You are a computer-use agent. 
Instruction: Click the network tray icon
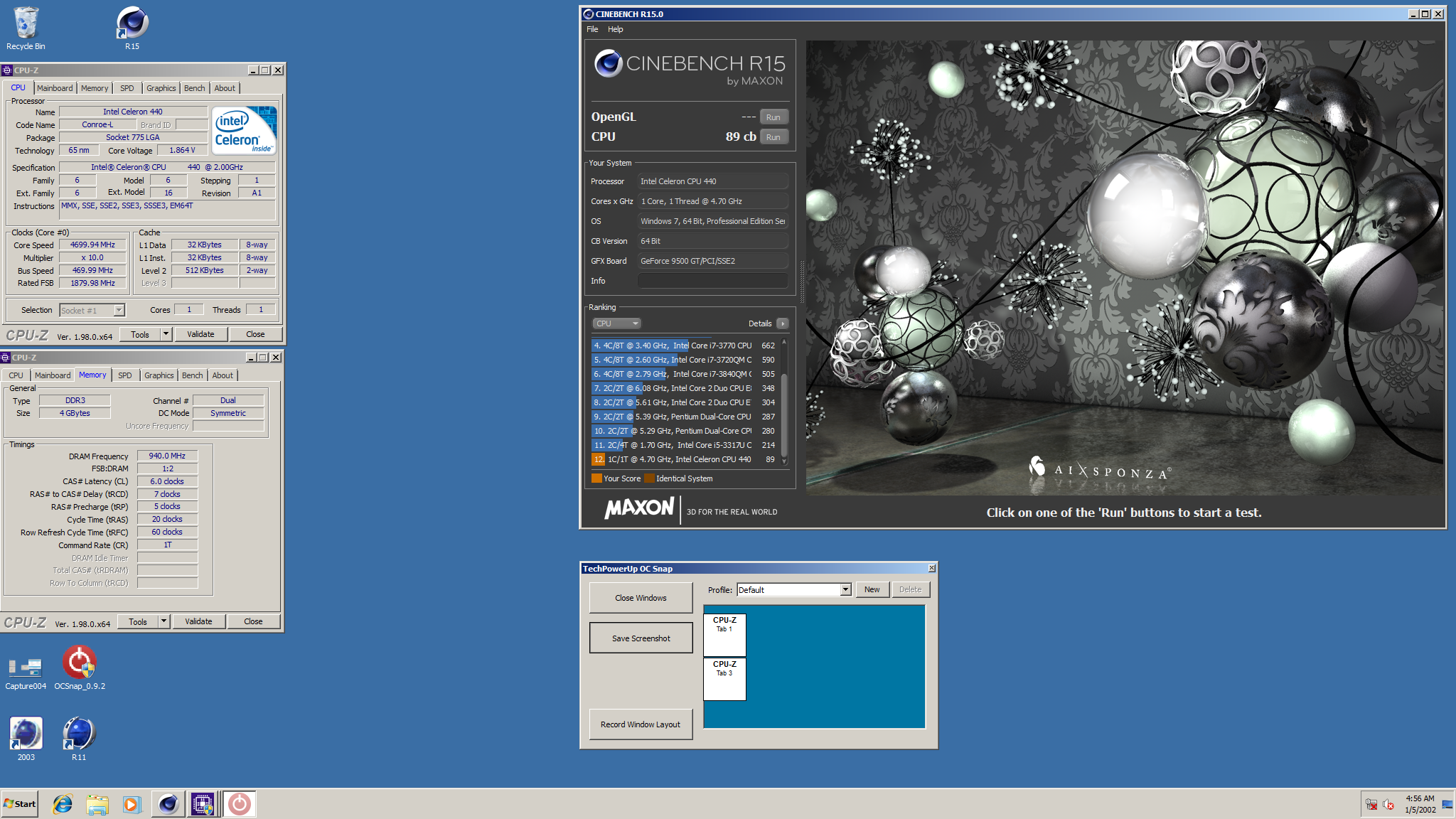(x=1371, y=804)
